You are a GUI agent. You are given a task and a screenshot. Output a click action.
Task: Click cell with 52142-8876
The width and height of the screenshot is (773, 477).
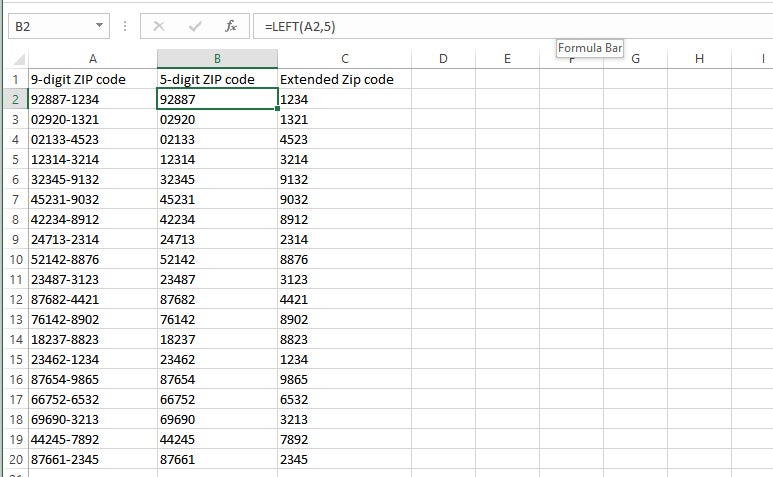[x=93, y=260]
